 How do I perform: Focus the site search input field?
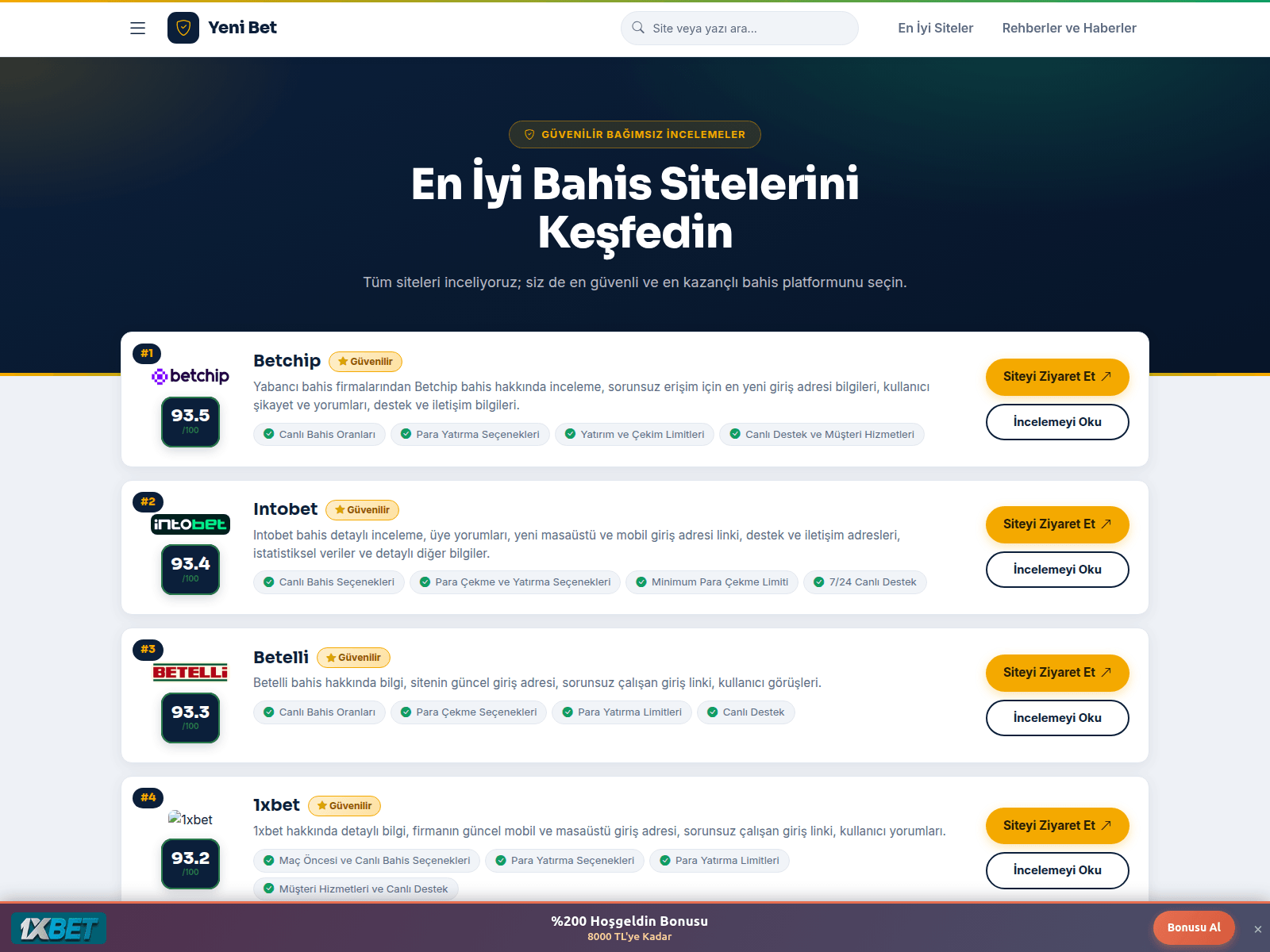(x=739, y=28)
